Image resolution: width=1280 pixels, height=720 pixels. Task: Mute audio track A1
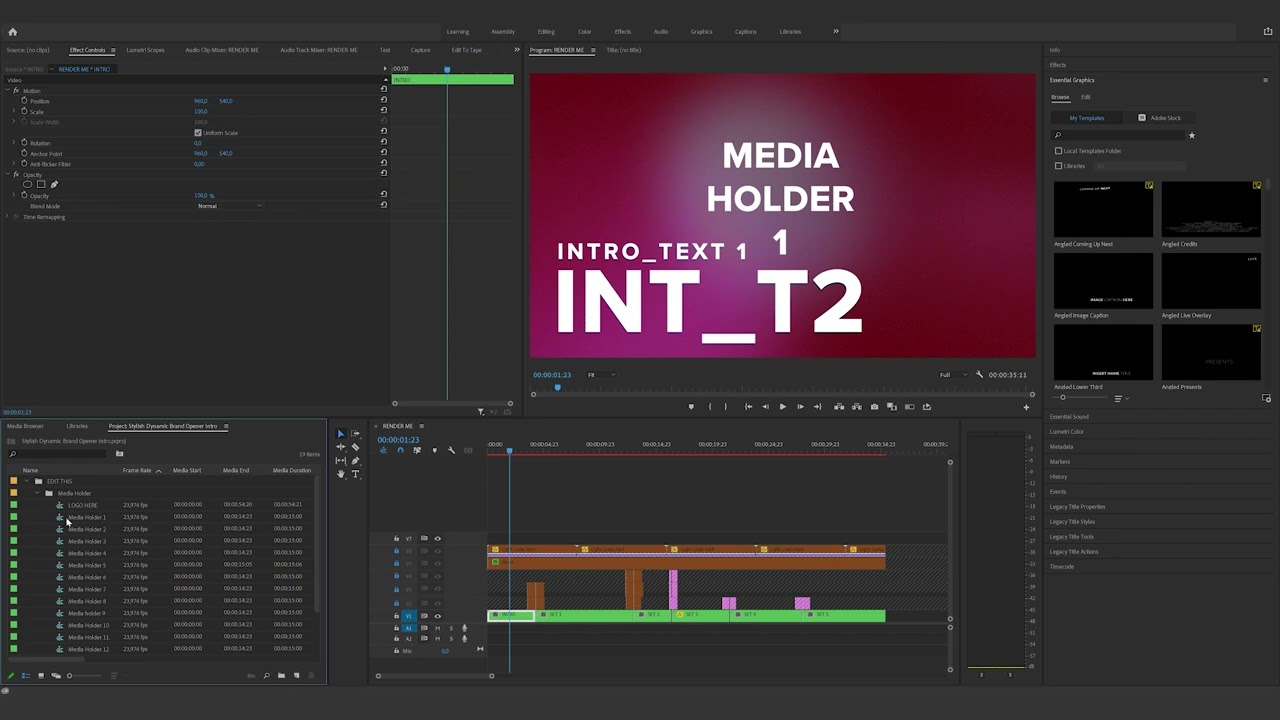(x=437, y=628)
